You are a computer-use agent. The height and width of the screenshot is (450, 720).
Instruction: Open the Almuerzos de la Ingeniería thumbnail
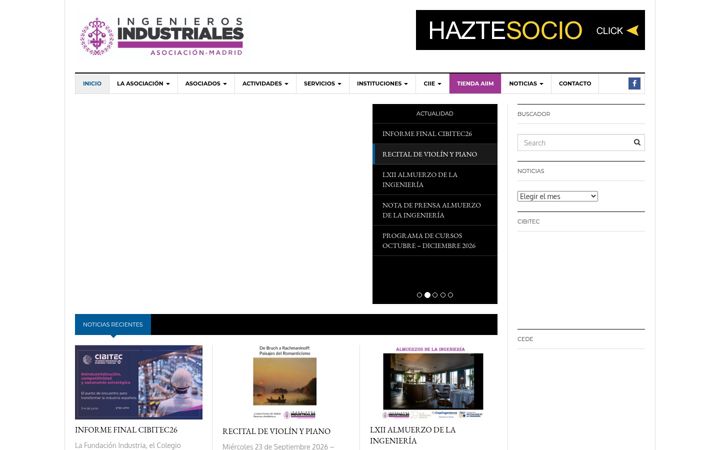(433, 382)
